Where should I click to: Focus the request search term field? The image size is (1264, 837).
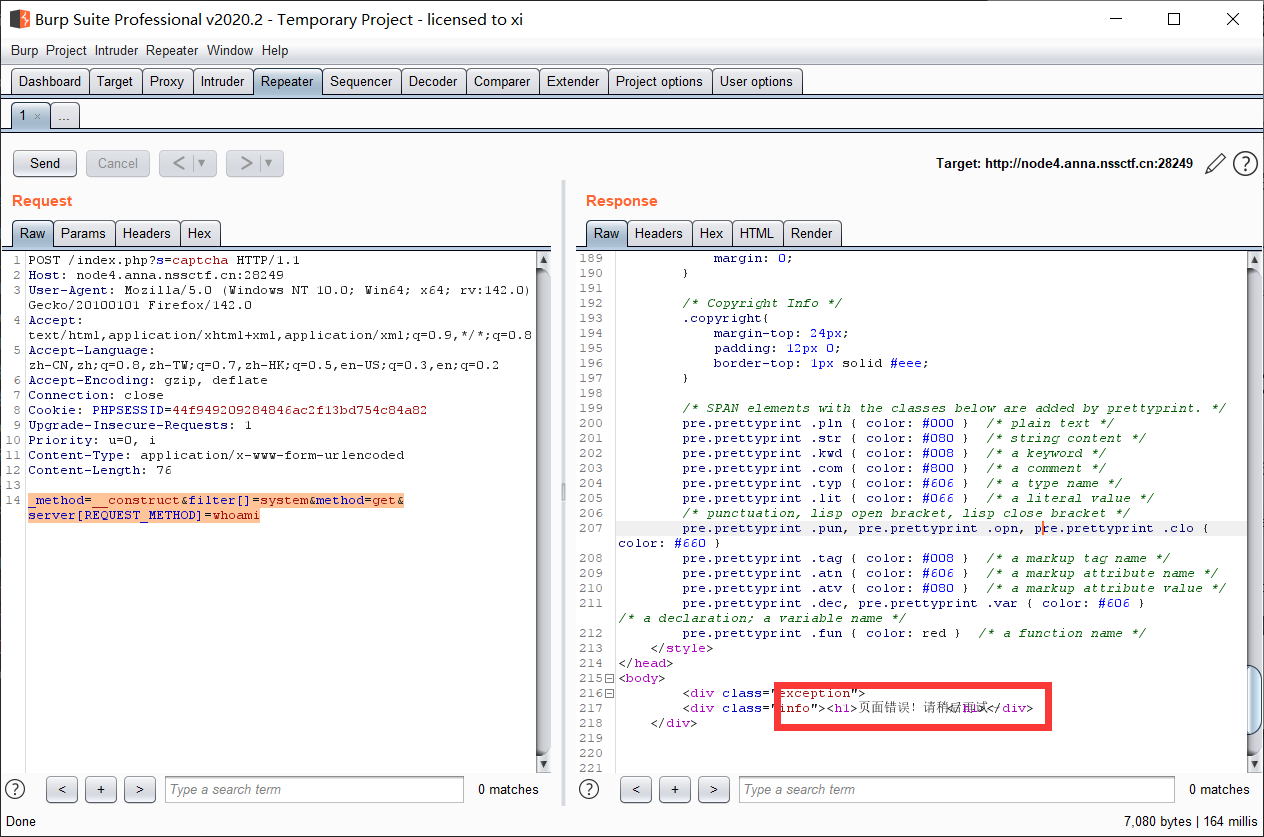[x=314, y=789]
